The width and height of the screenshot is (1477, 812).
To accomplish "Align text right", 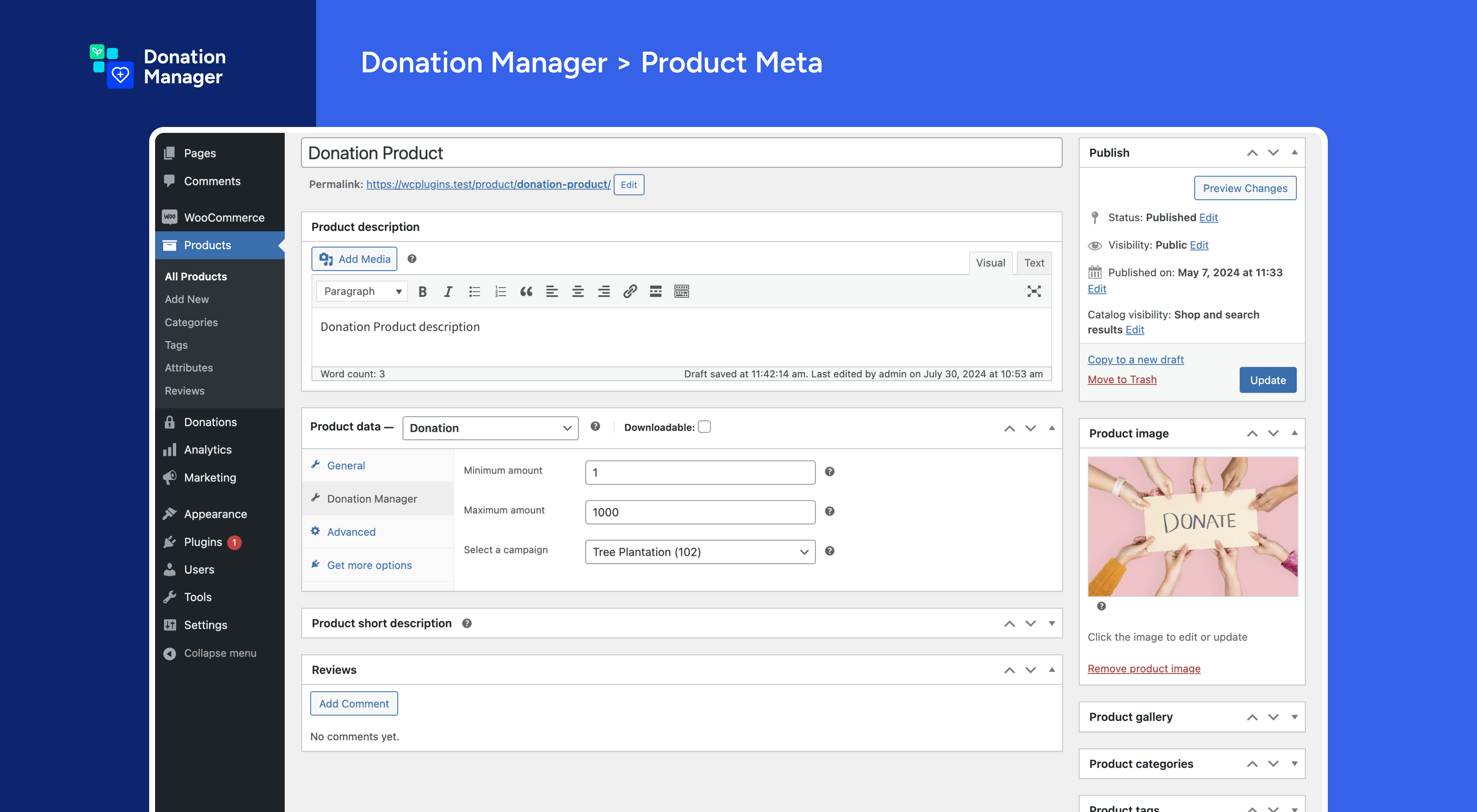I will (604, 292).
